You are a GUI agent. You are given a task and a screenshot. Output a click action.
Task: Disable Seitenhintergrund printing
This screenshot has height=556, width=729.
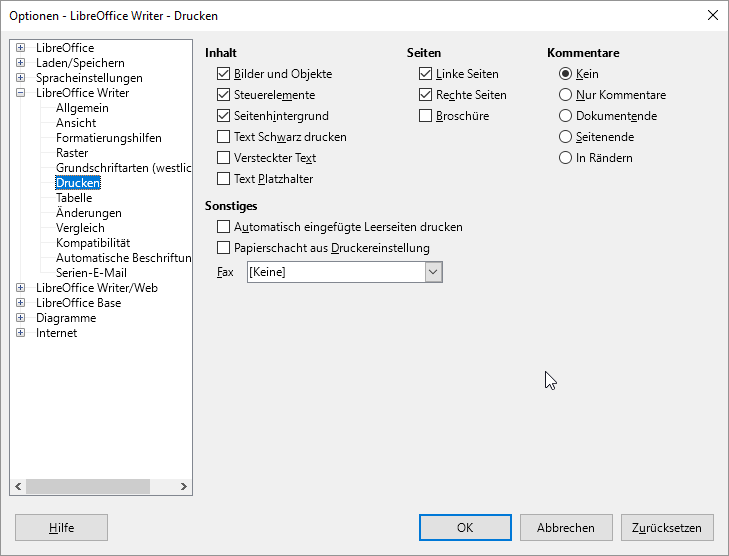click(x=223, y=115)
